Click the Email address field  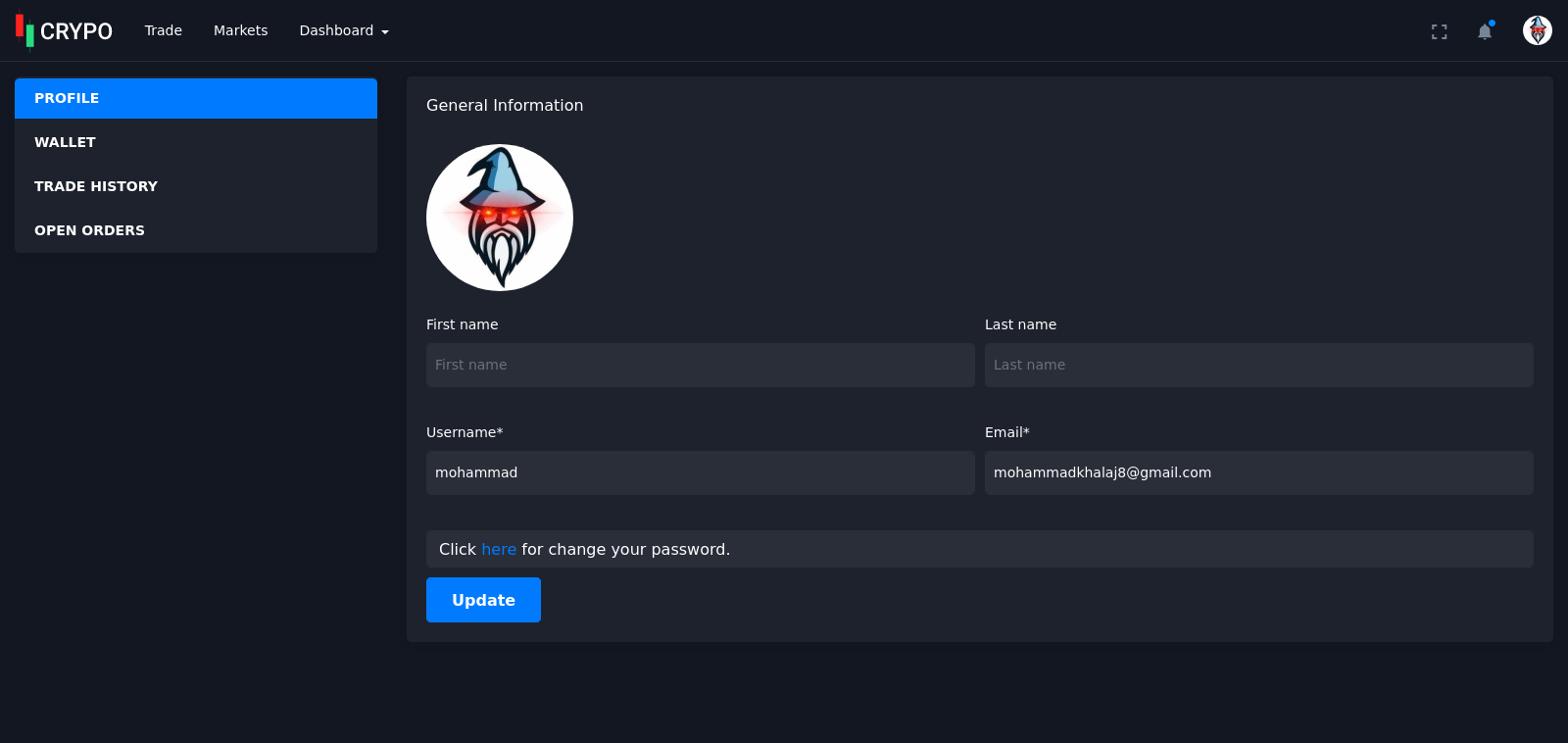[x=1258, y=472]
